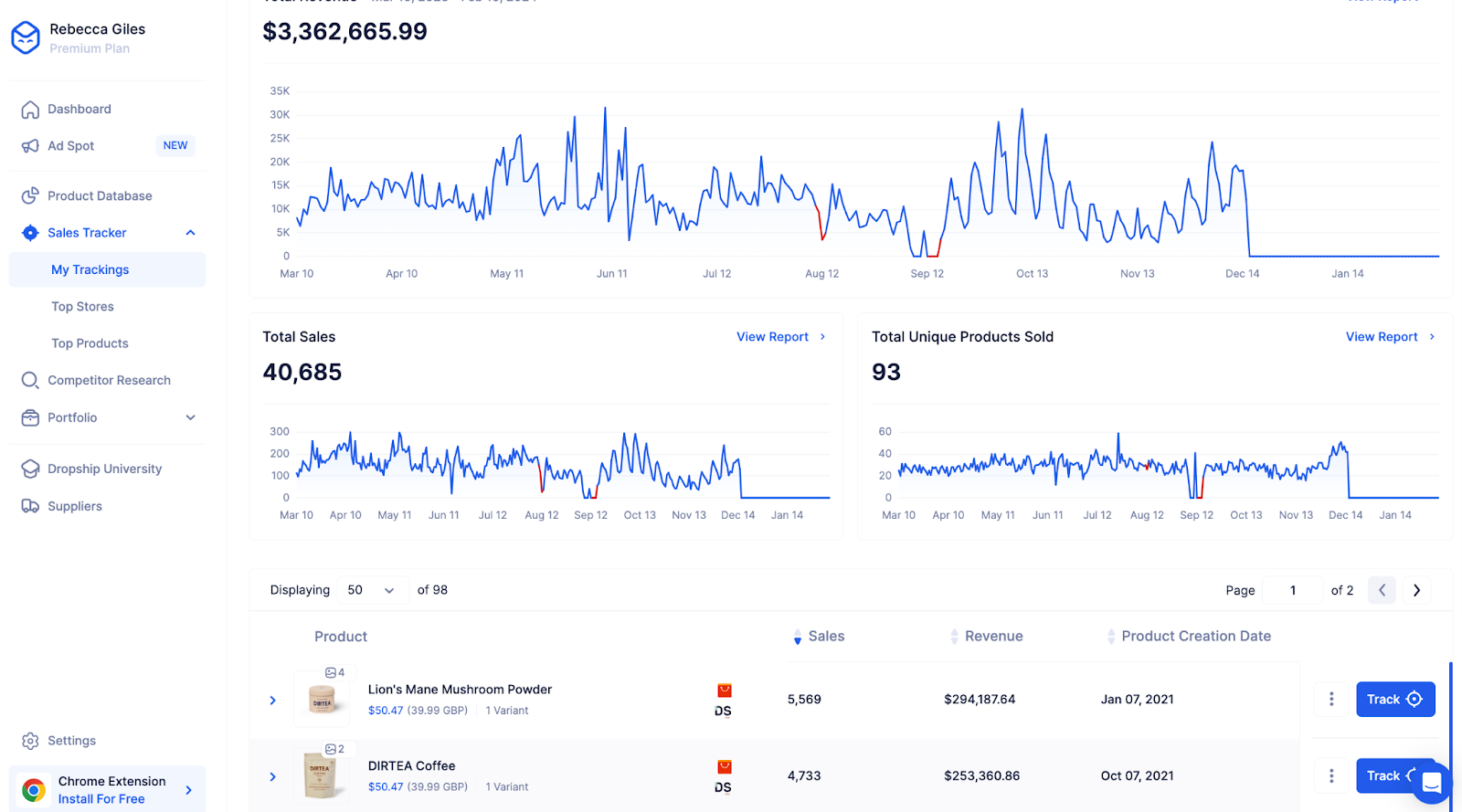Track the Lion's Mane Mushroom Powder product
Image resolution: width=1462 pixels, height=812 pixels.
click(x=1394, y=699)
